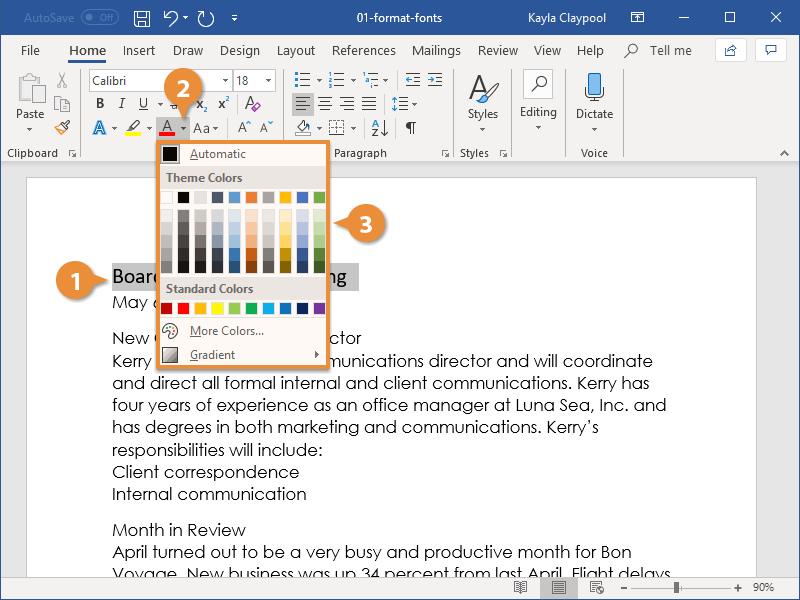This screenshot has width=800, height=600.
Task: Clear all formatting from selection
Action: pos(251,104)
